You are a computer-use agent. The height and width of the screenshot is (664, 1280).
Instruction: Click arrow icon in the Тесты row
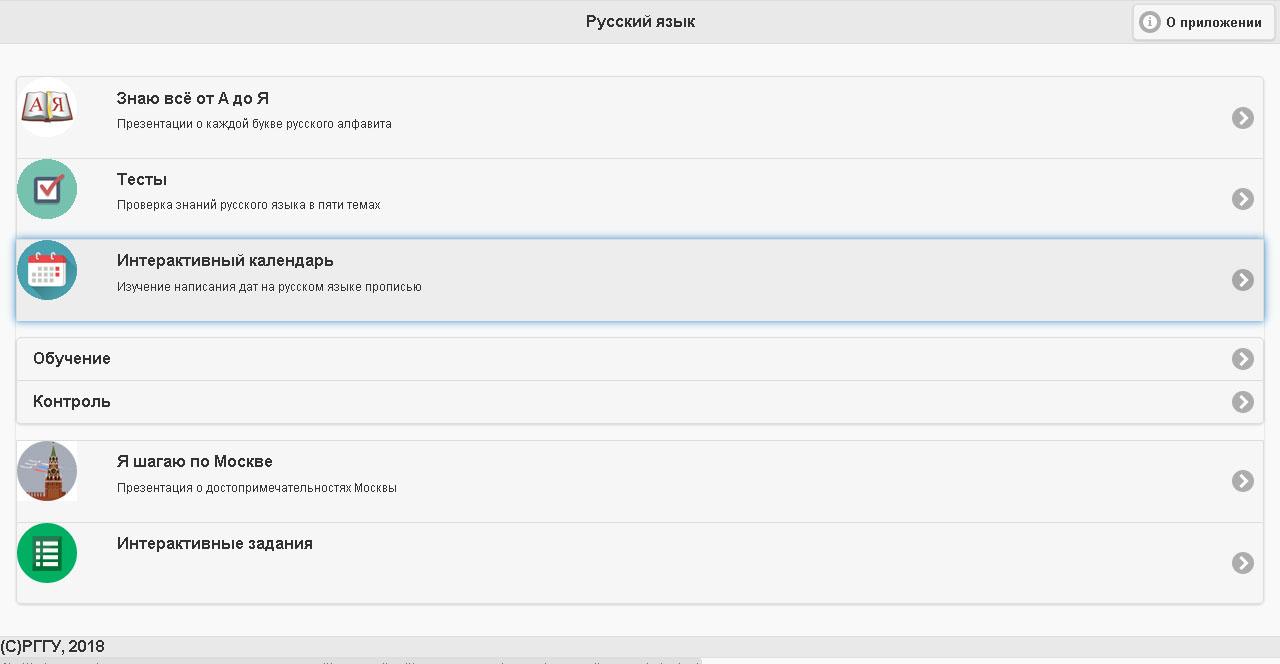(1242, 199)
